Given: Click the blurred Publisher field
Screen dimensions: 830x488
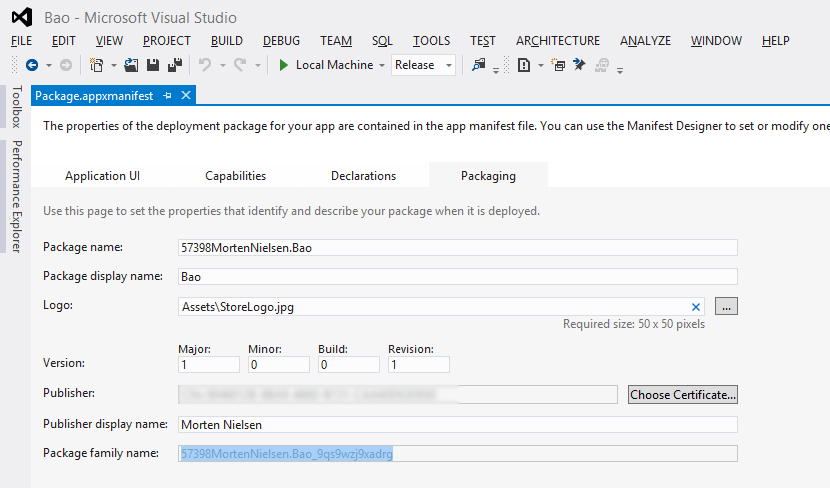Looking at the screenshot, I should [398, 394].
